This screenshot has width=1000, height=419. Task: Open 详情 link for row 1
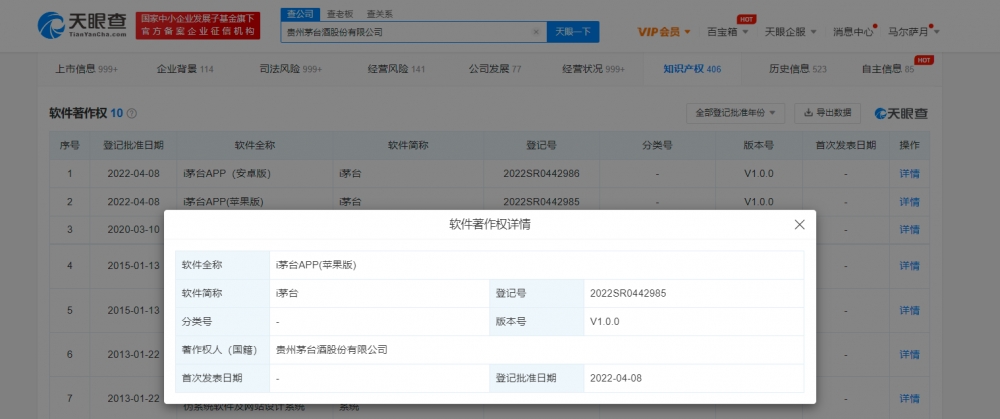pos(909,173)
